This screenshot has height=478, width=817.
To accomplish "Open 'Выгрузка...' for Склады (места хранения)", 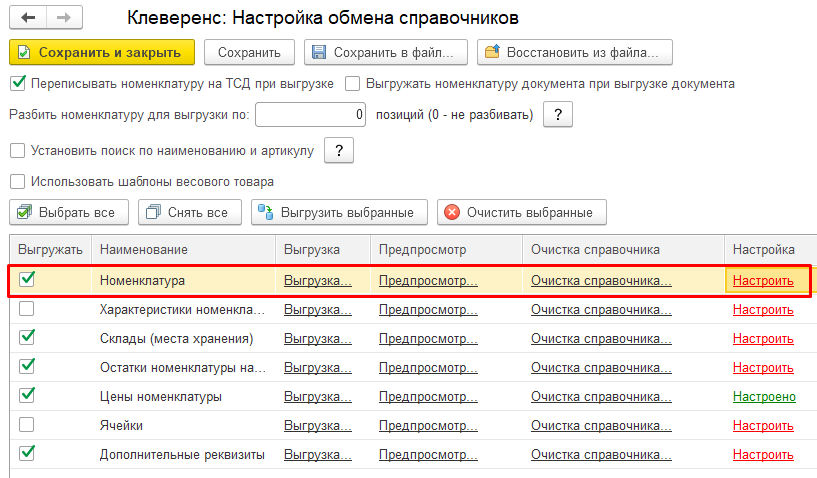I will pos(318,339).
